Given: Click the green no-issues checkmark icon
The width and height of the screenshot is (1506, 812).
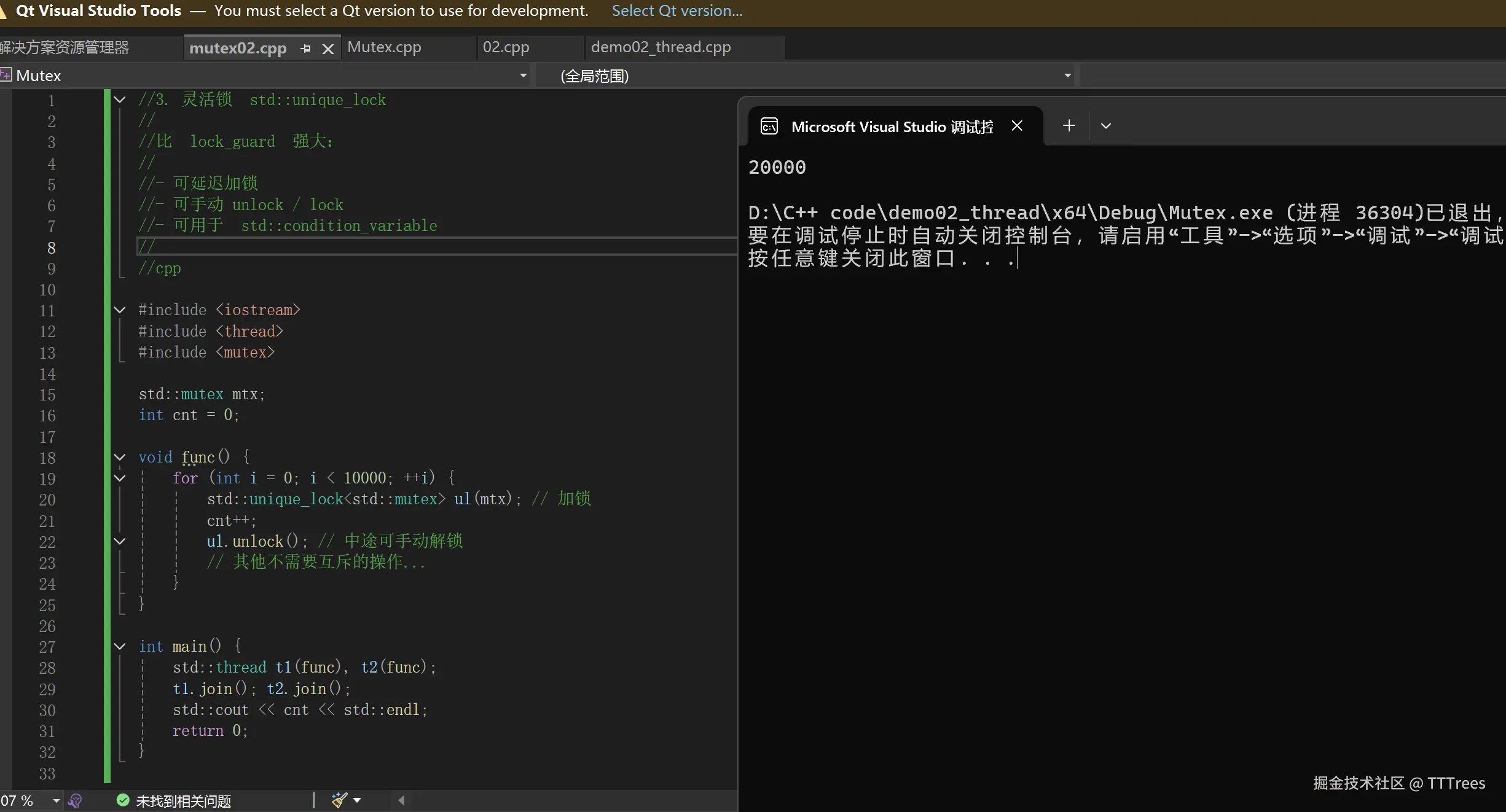Looking at the screenshot, I should (123, 800).
